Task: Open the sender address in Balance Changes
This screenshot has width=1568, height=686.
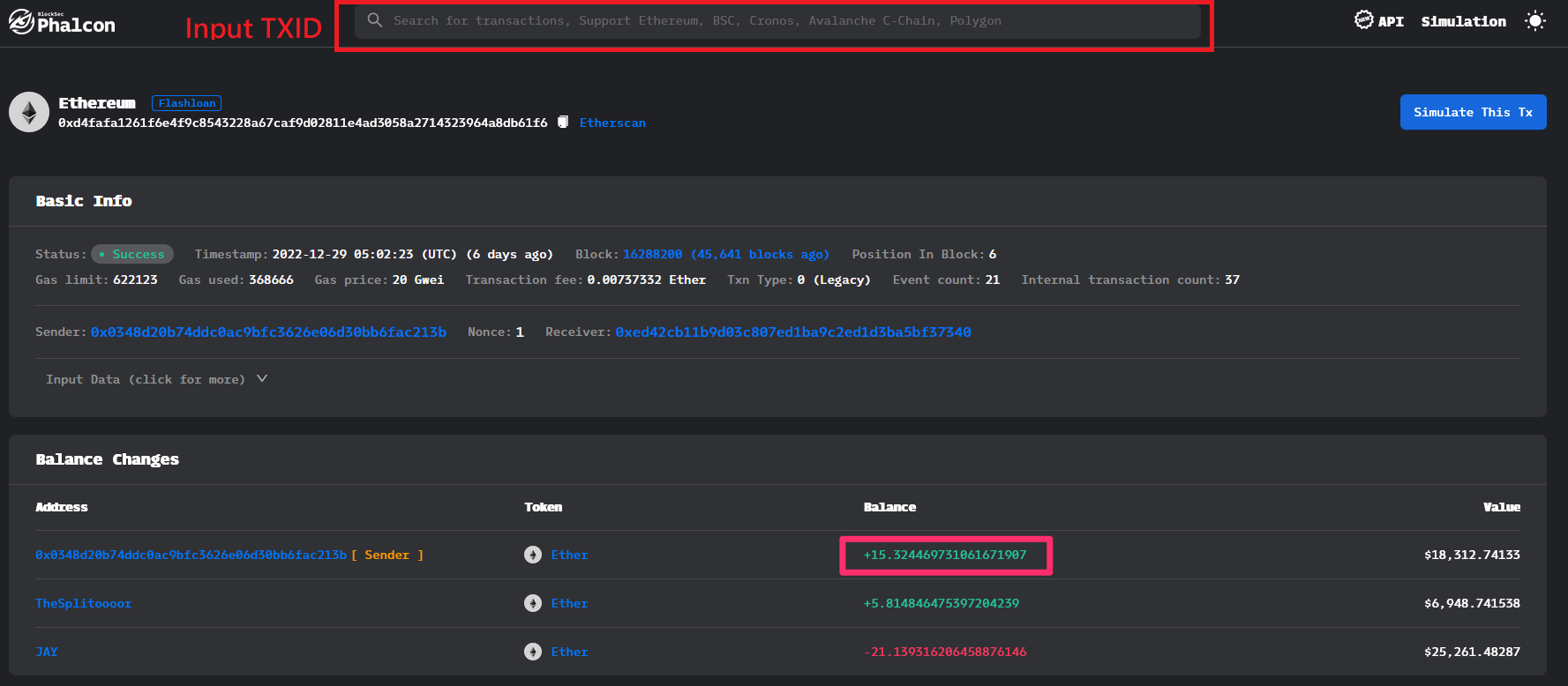Action: tap(191, 555)
